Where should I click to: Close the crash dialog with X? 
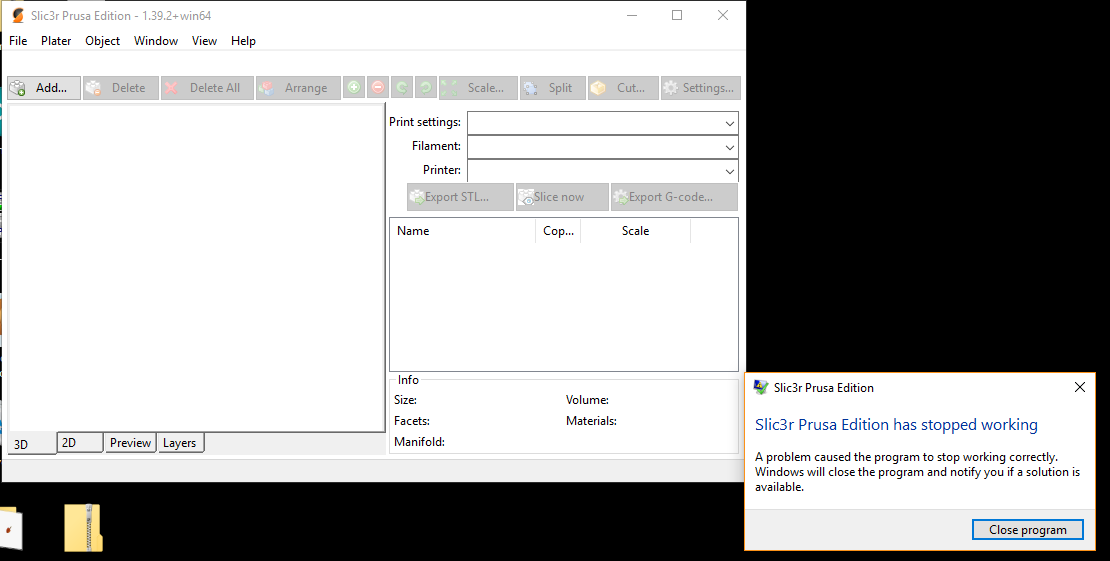pyautogui.click(x=1080, y=387)
